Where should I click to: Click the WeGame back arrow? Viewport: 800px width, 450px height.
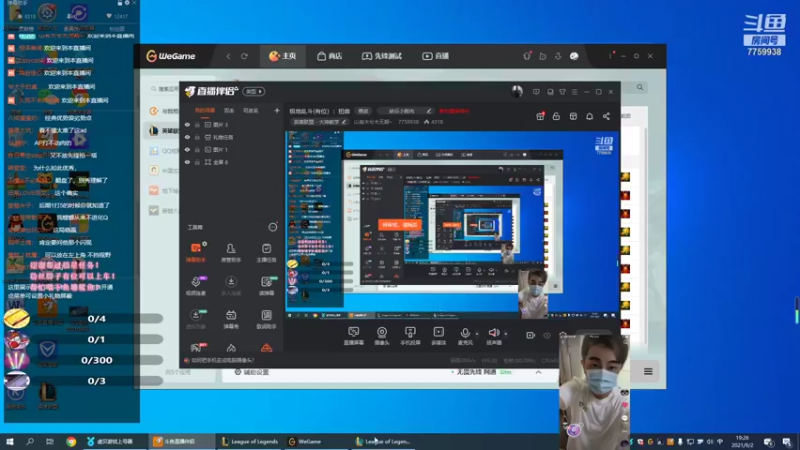[x=228, y=56]
